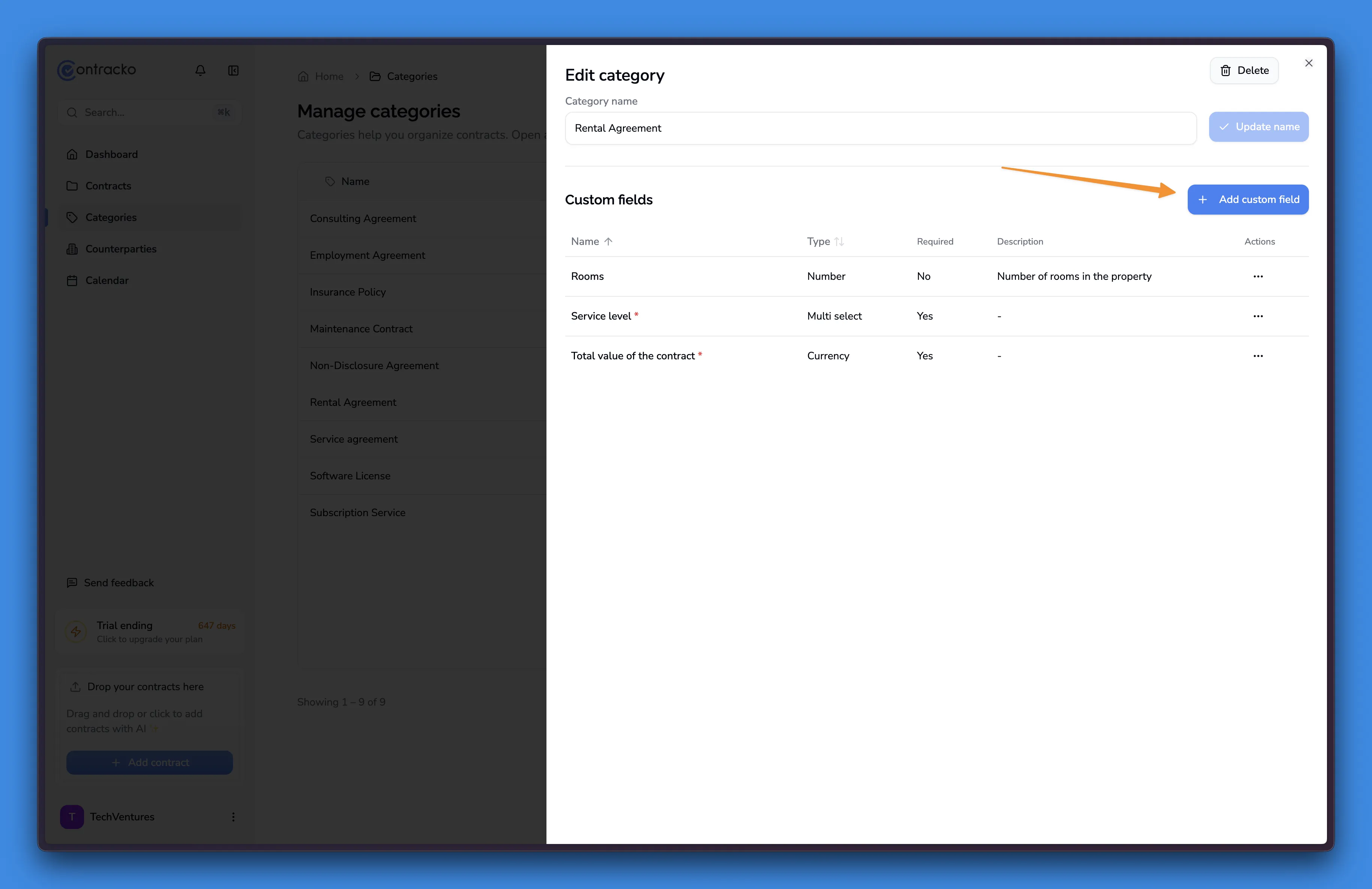Screen dimensions: 1372x889
Task: Click Update name for the category
Action: point(1258,127)
